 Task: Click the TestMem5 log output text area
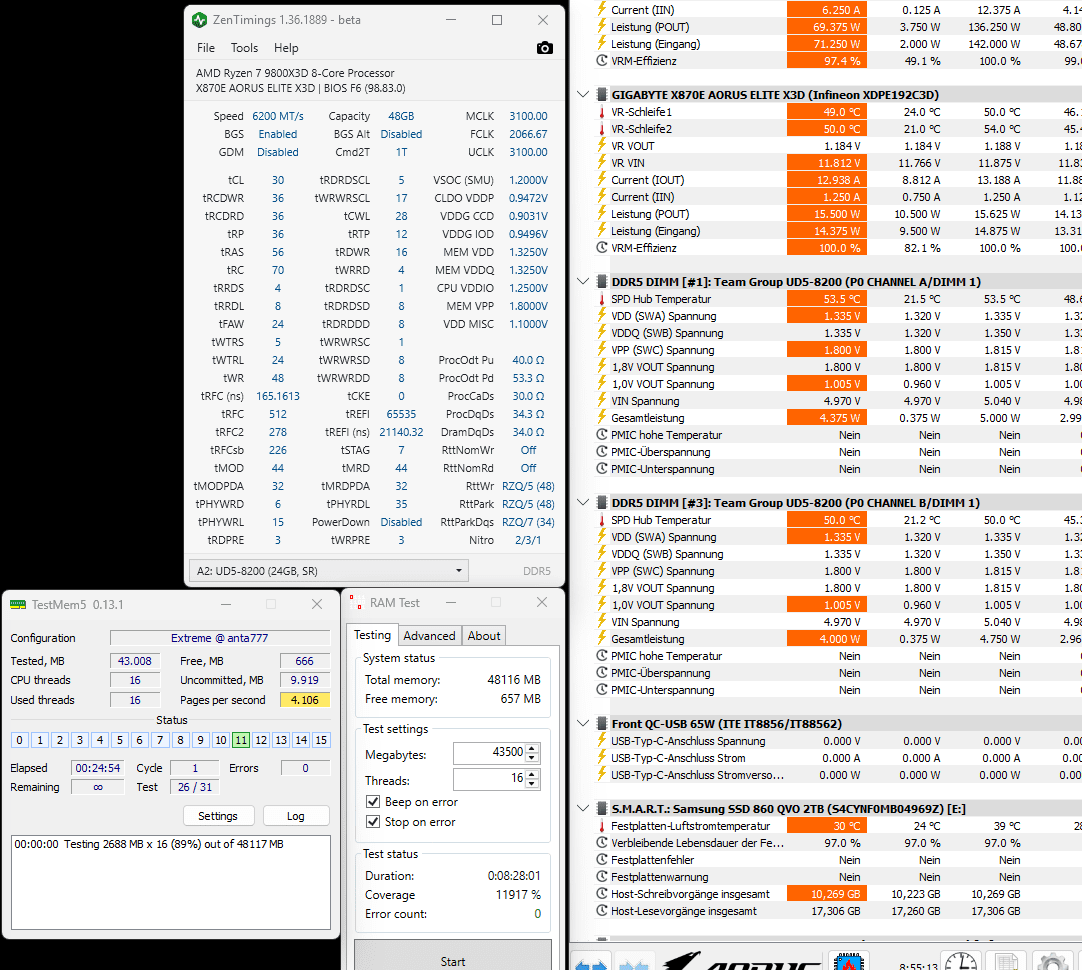point(171,882)
